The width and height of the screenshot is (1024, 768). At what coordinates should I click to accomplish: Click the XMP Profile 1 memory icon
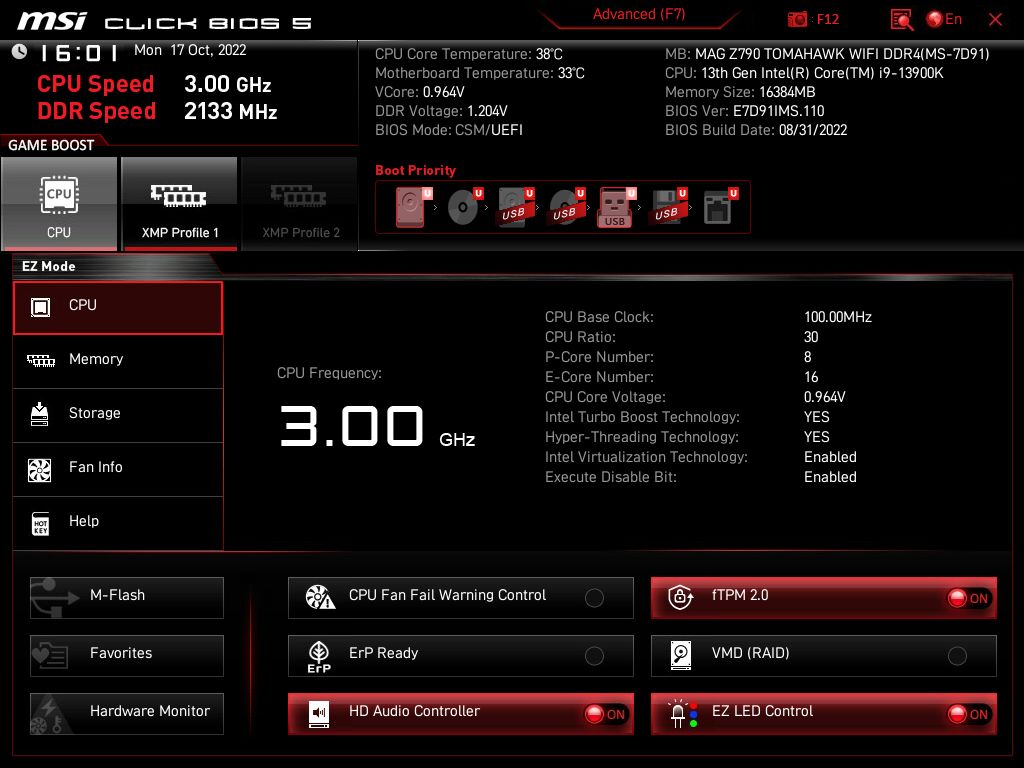pos(178,195)
